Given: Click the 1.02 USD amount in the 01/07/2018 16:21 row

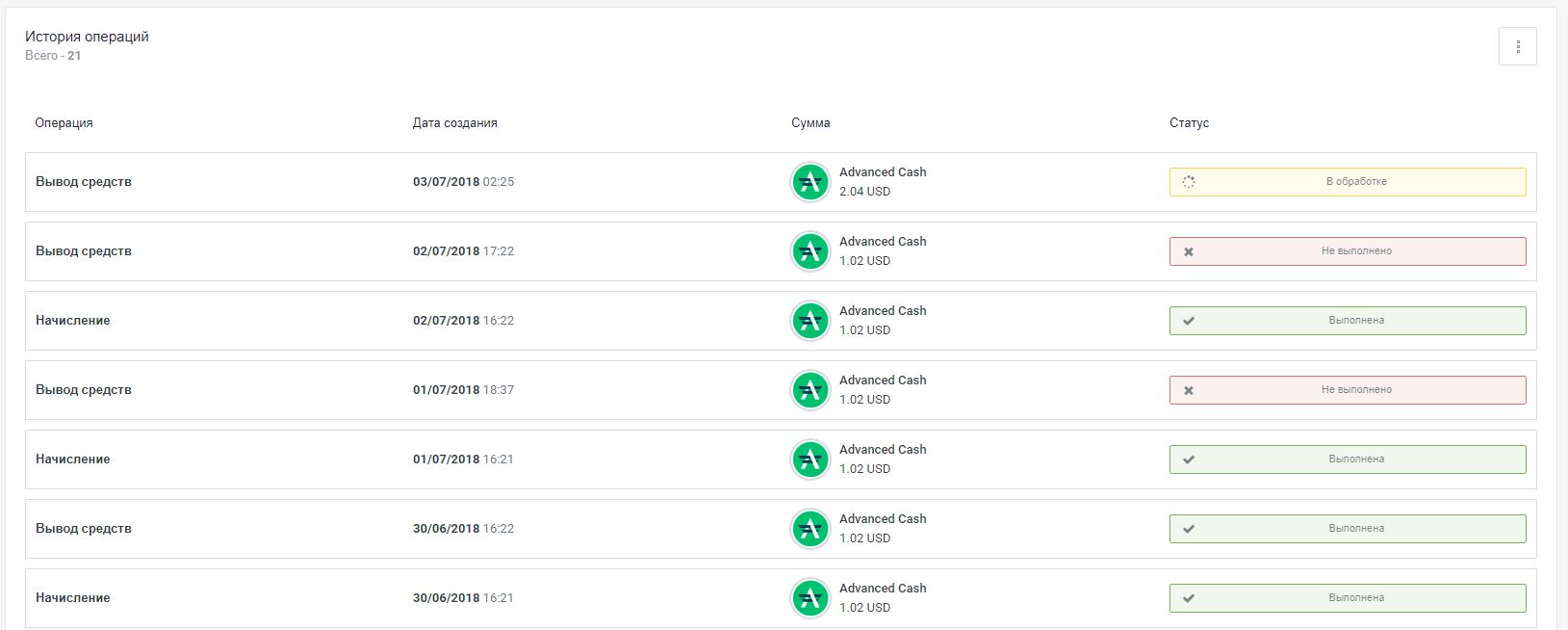Looking at the screenshot, I should 864,469.
